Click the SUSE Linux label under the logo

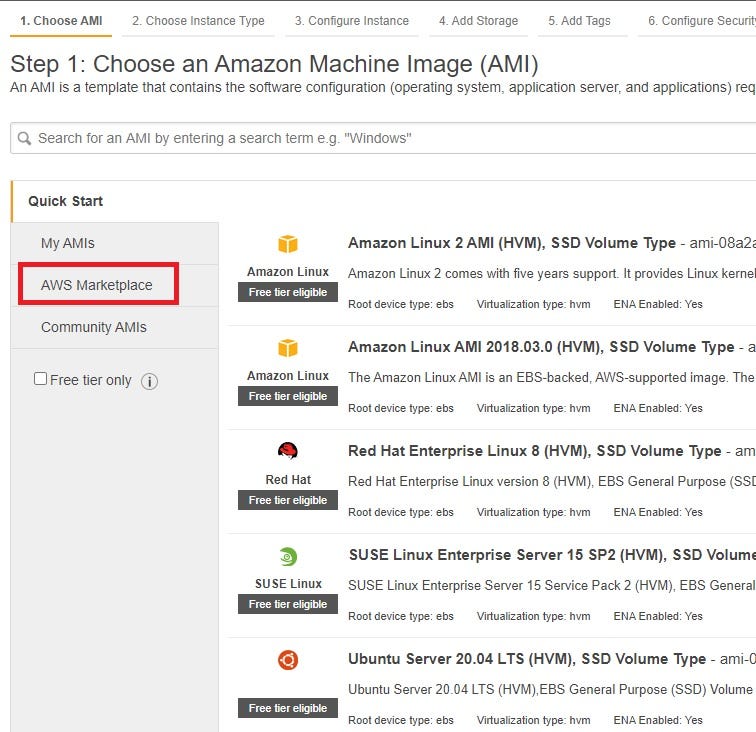(x=288, y=584)
